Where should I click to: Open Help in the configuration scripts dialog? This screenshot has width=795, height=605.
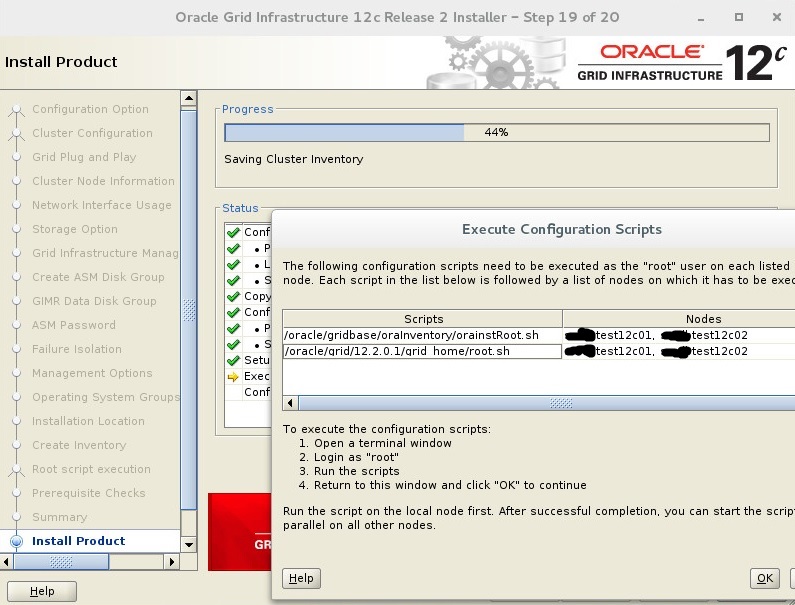click(301, 578)
